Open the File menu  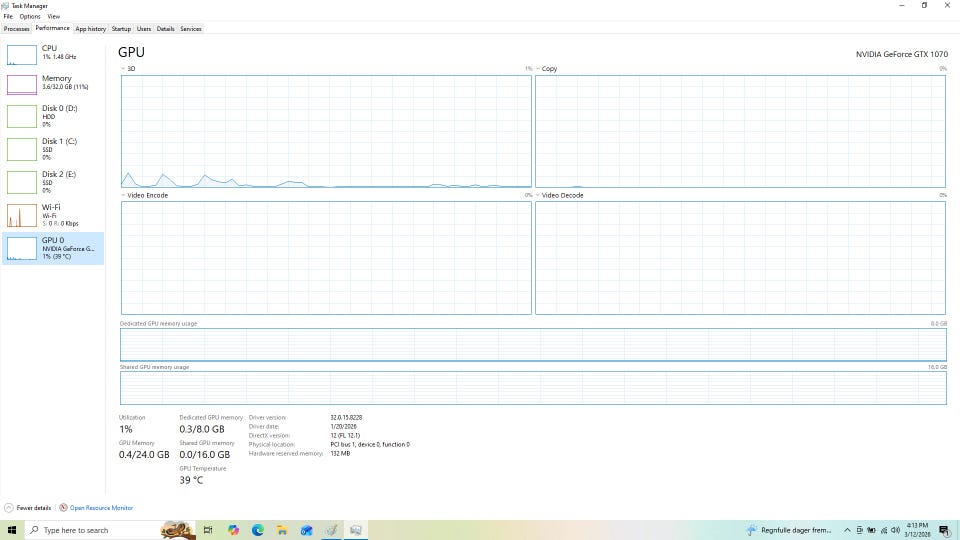tap(8, 17)
